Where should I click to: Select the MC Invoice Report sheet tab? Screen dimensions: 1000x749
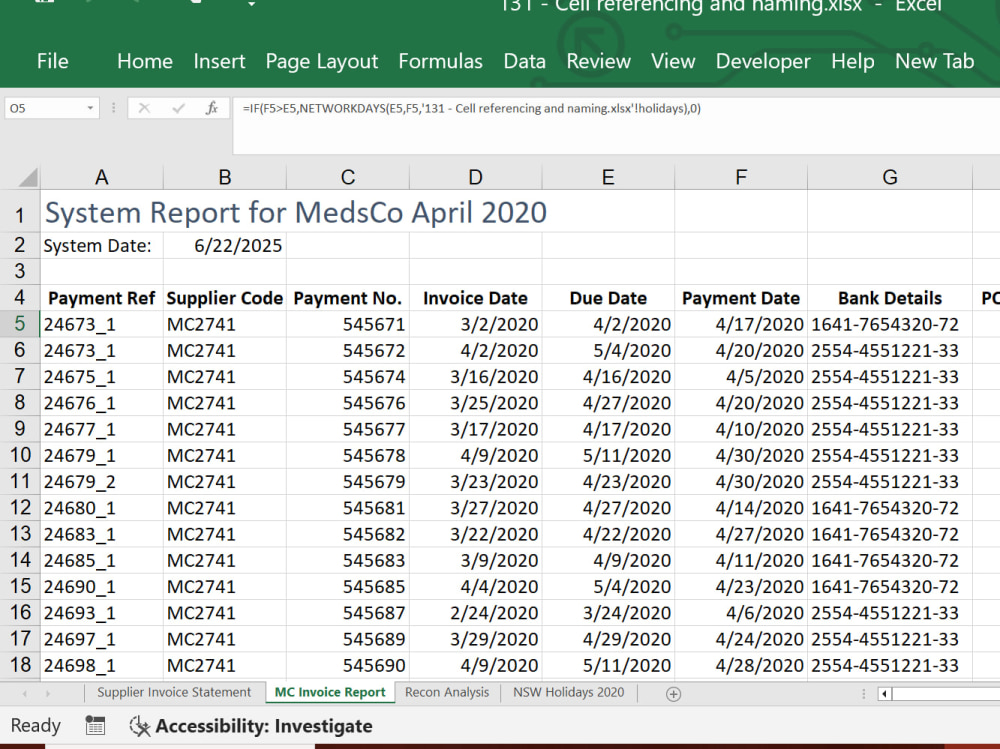330,692
